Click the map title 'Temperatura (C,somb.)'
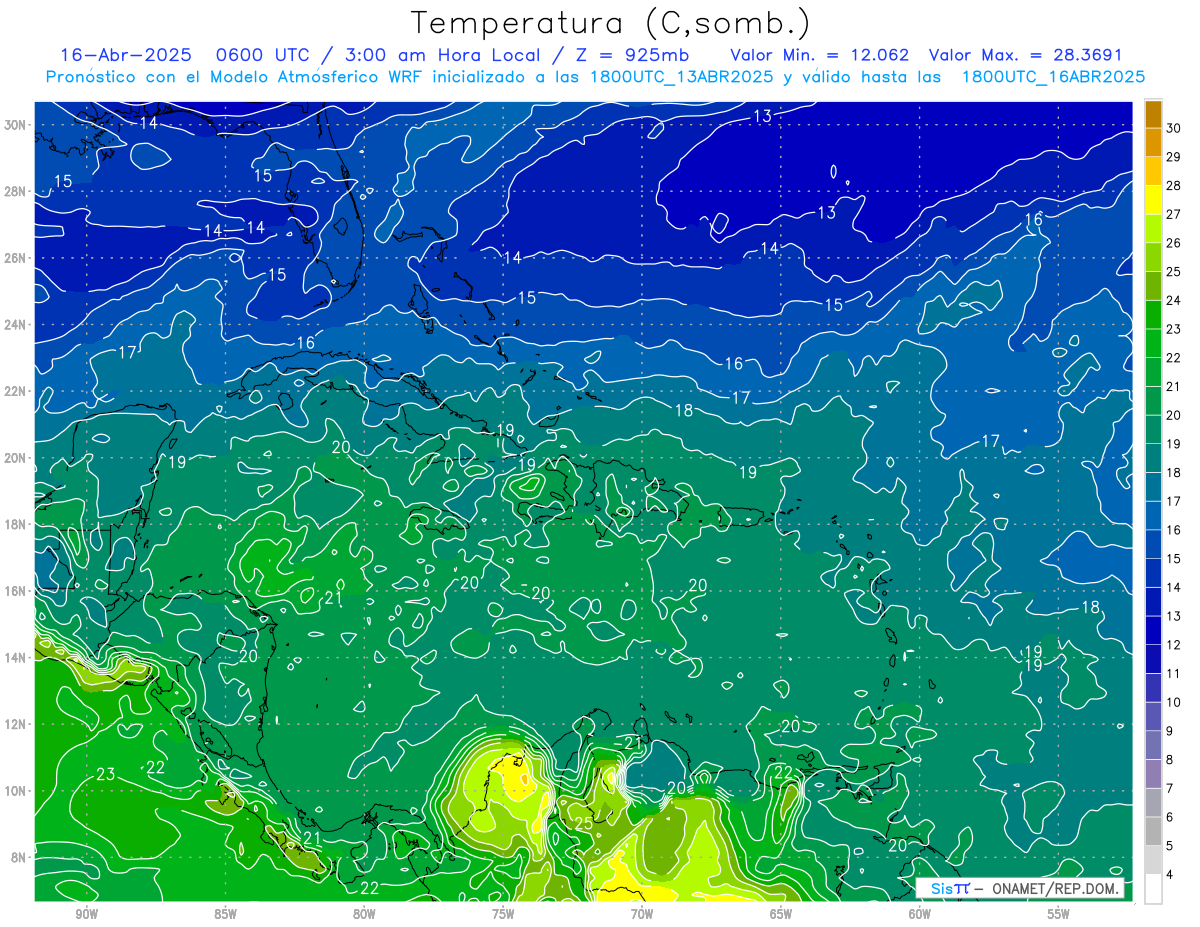The image size is (1200, 927). pos(610,23)
